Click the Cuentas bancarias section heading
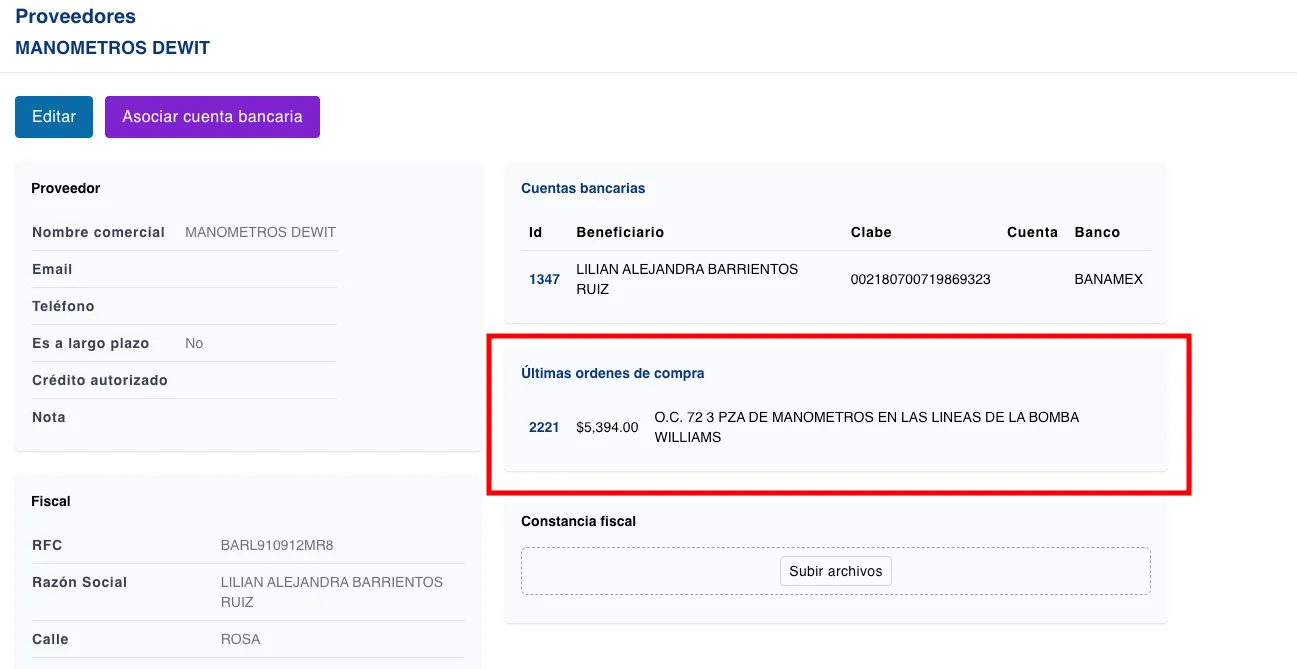Image resolution: width=1297 pixels, height=669 pixels. 583,188
